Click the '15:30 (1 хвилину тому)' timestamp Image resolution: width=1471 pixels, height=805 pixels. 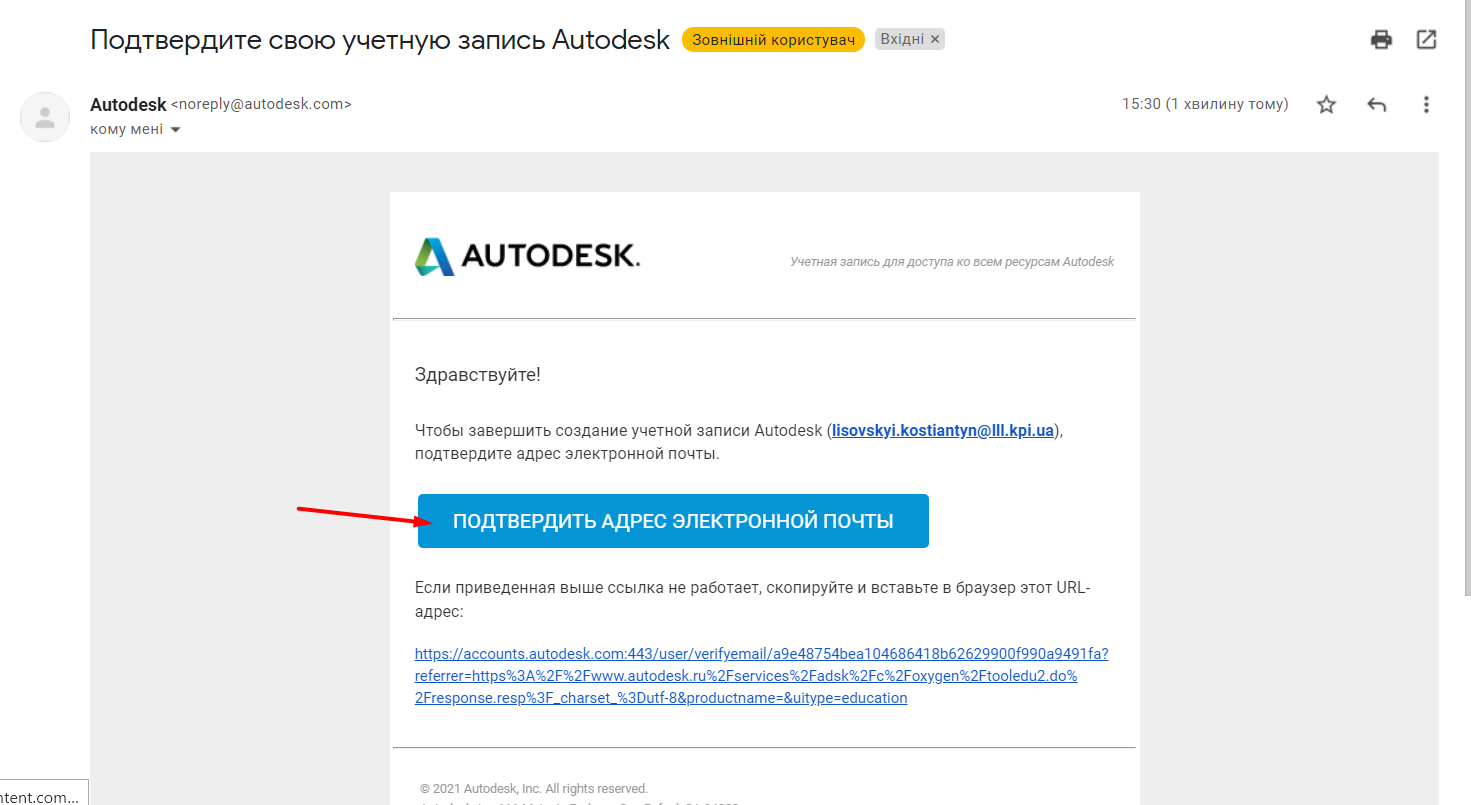(x=1205, y=104)
